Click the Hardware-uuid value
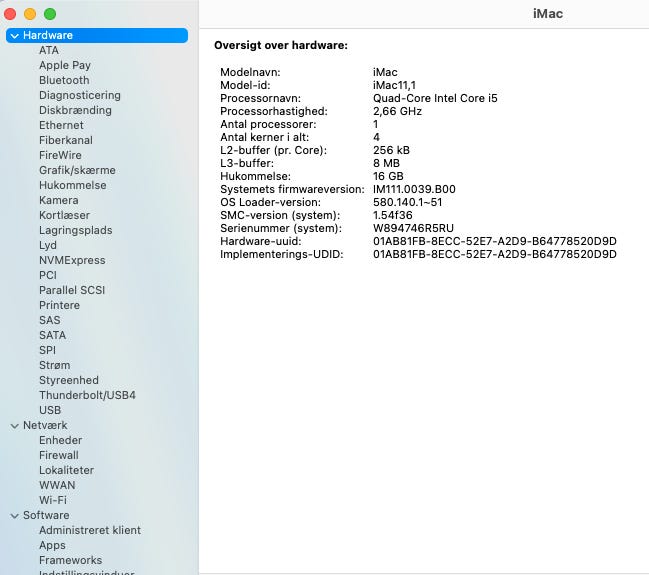 coord(495,241)
